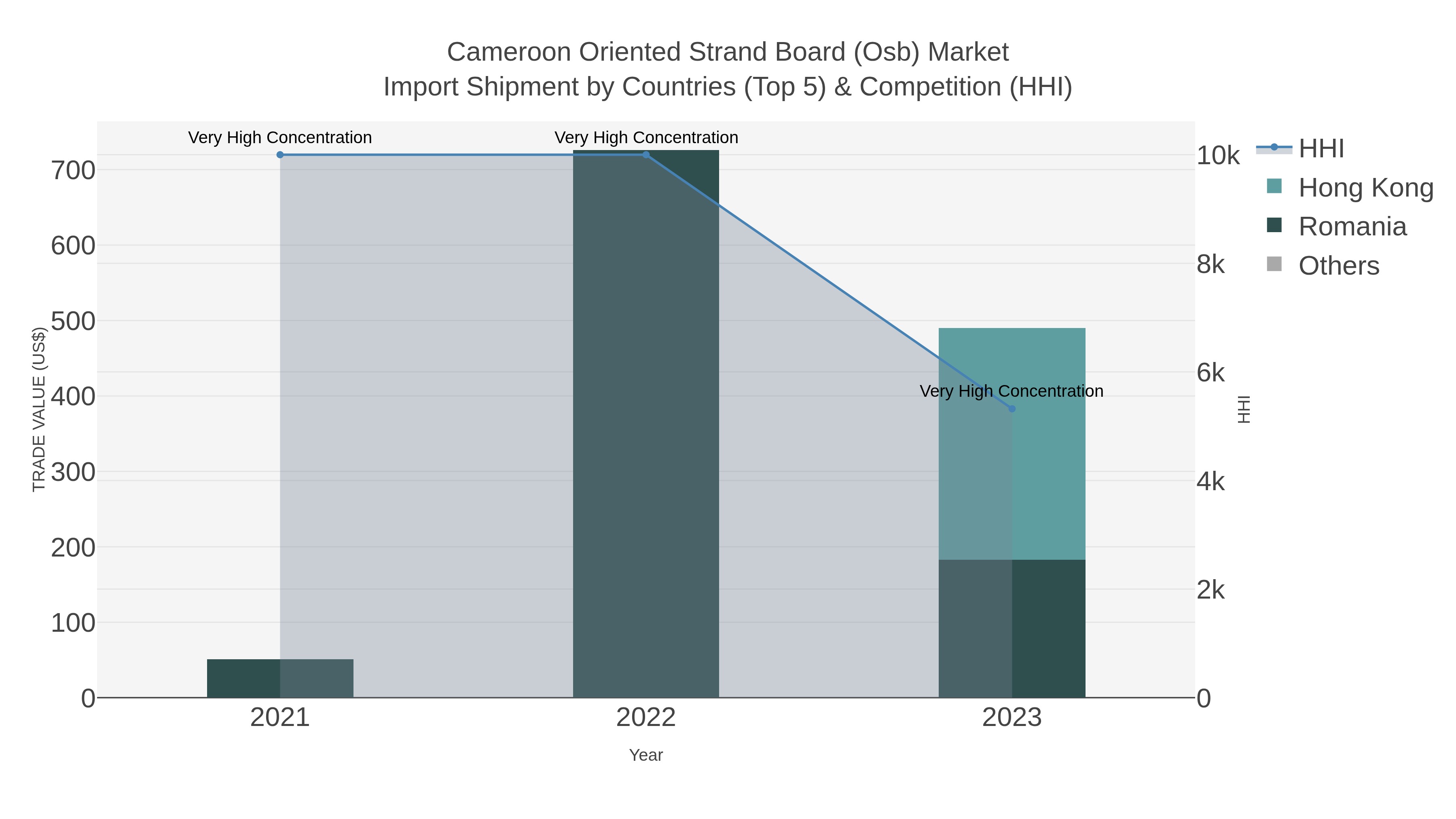Click the 2023 Romania bar segment
1456x819 pixels.
pos(1012,629)
